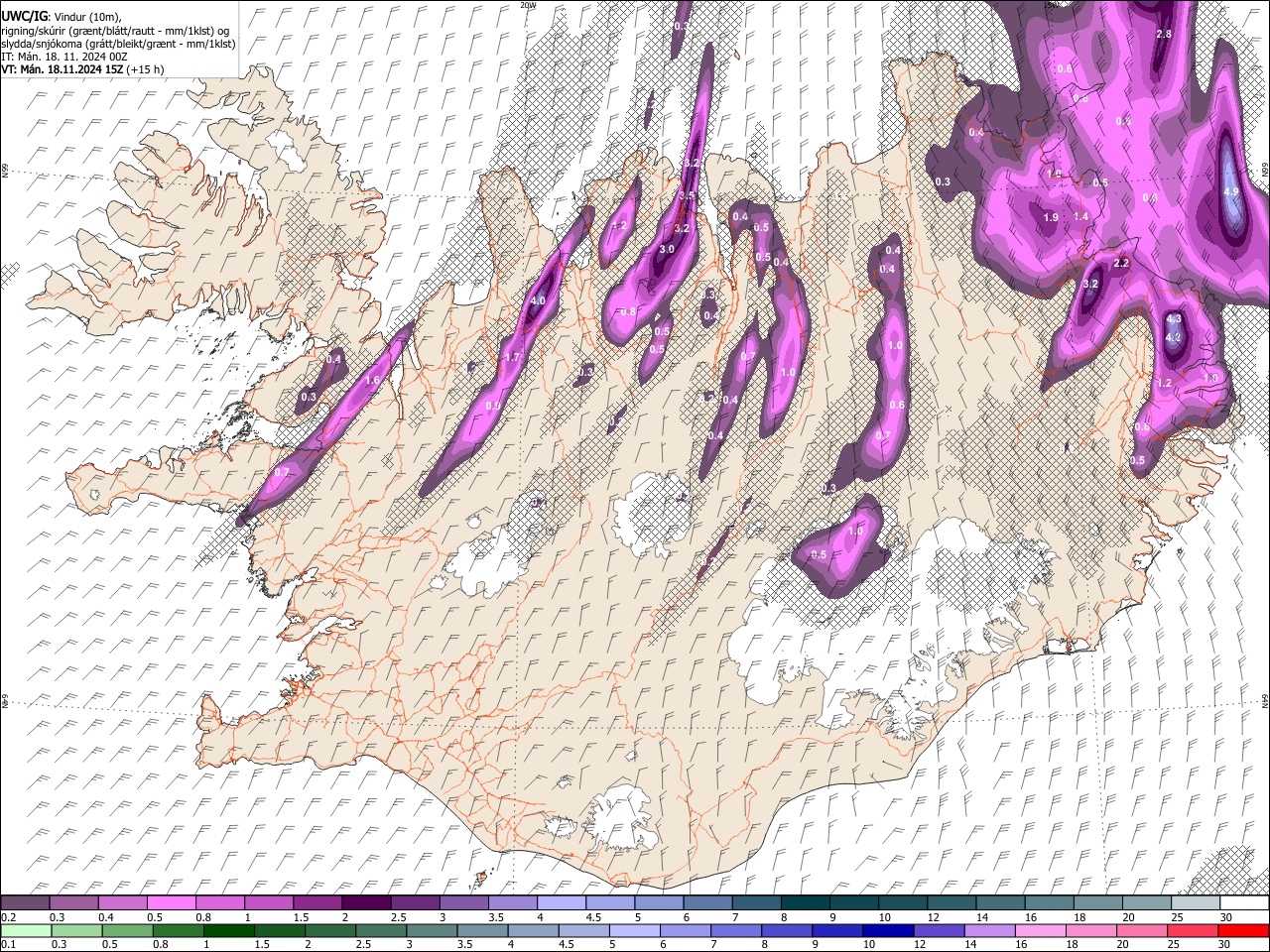Click the 'slydda/snjókoma' snow legend description line
1270x952 pixels.
(x=118, y=44)
